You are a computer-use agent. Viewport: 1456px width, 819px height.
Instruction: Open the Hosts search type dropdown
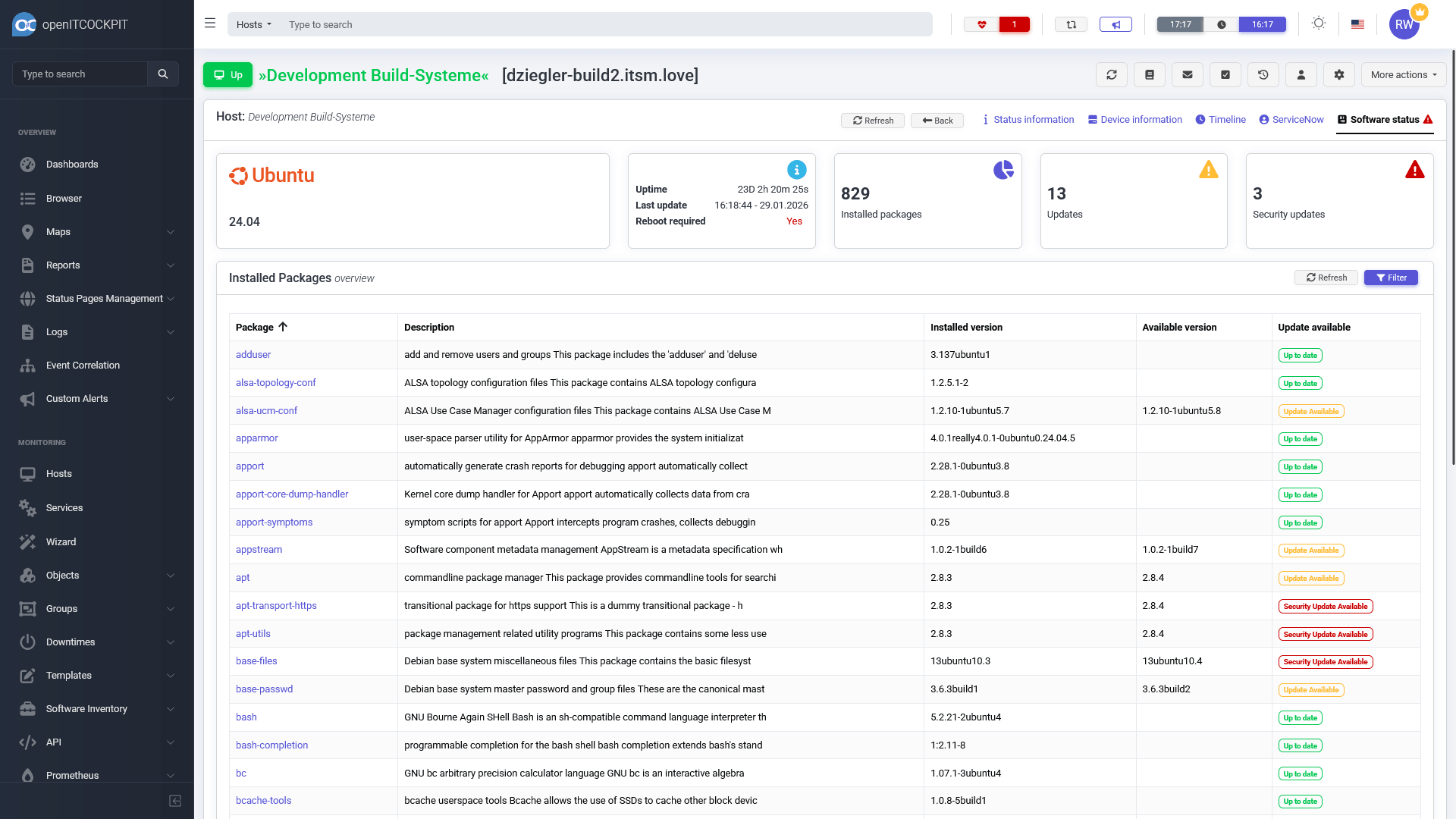(x=253, y=24)
